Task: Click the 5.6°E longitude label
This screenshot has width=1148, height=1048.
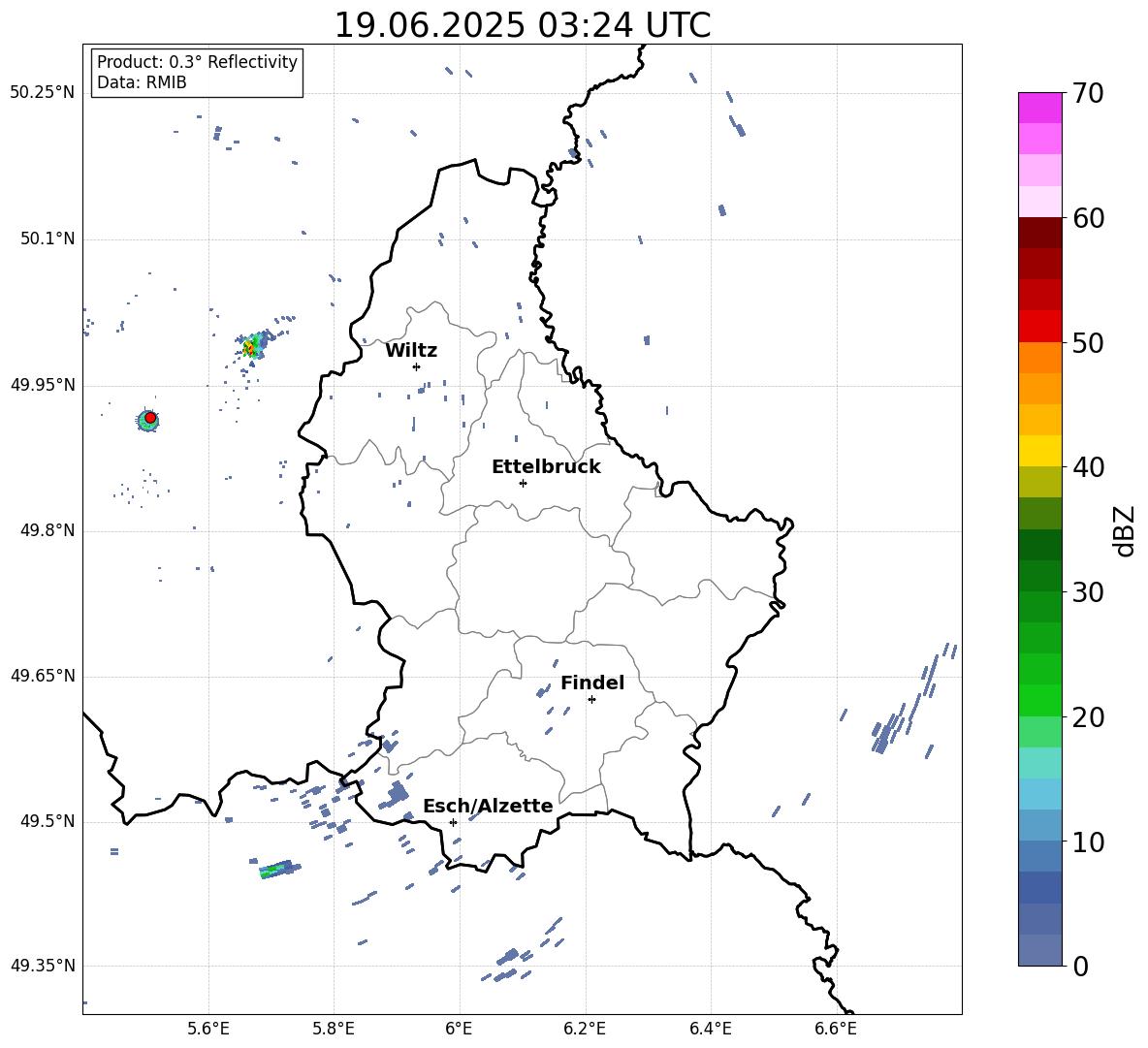Action: pos(208,1029)
